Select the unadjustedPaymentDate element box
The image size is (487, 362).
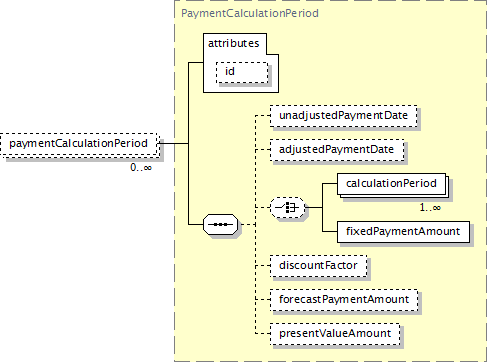343,116
